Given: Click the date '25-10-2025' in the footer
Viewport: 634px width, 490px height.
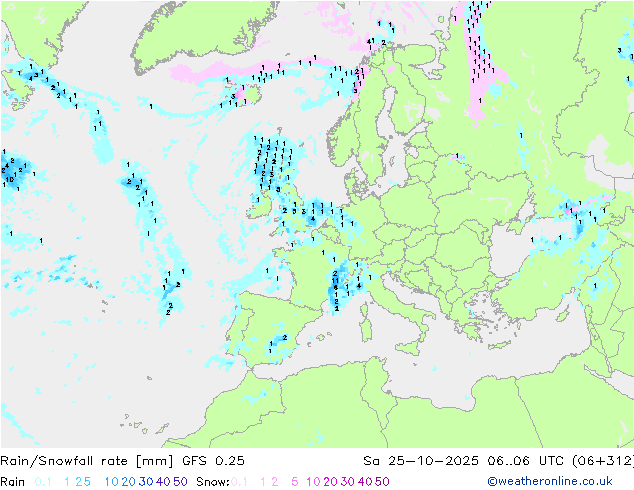Looking at the screenshot, I should 433,461.
